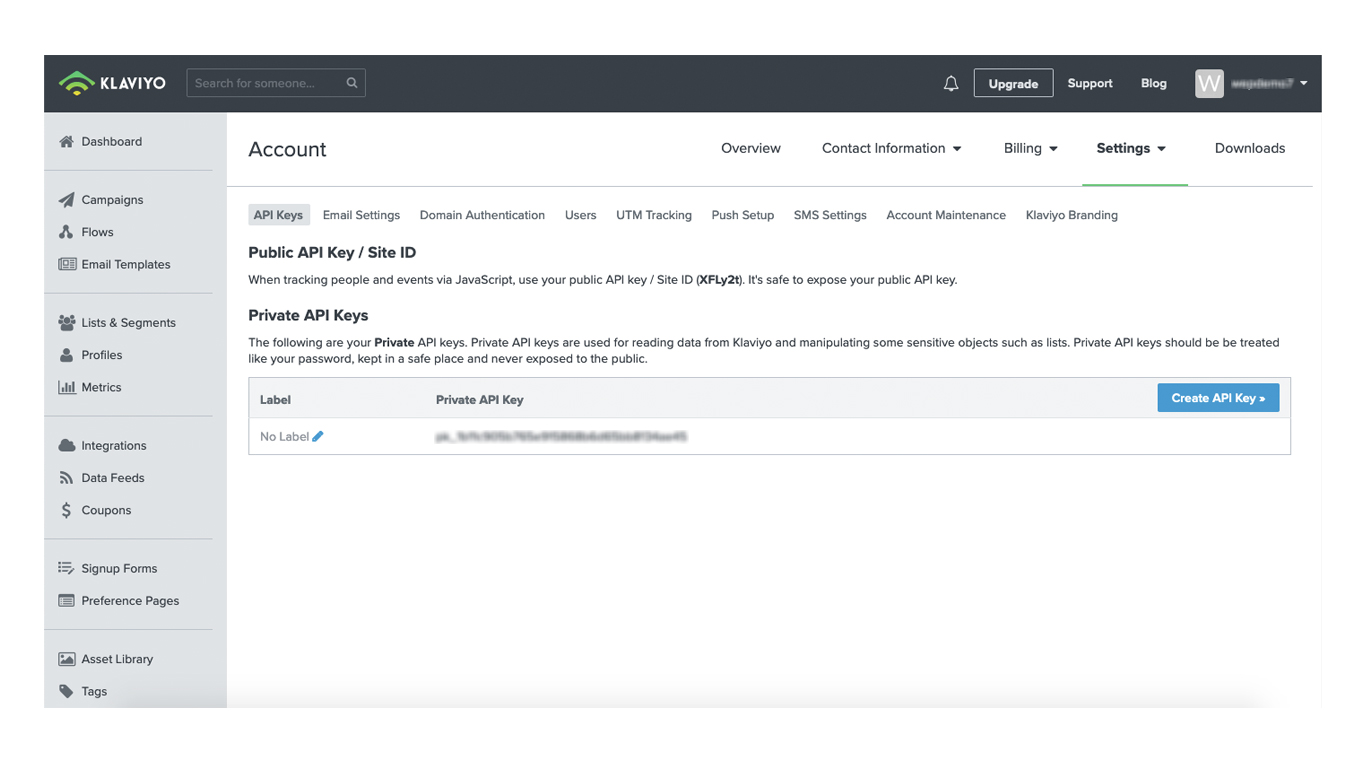Click the Create API Key button

[x=1218, y=398]
